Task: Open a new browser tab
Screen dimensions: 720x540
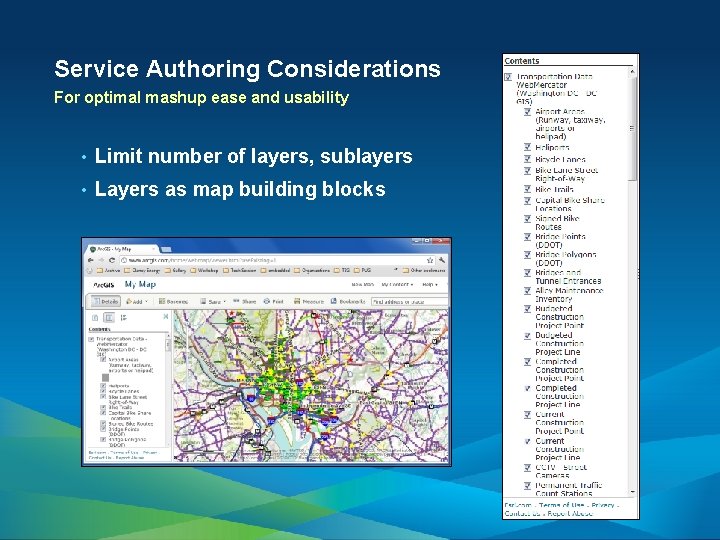Action: (x=166, y=249)
